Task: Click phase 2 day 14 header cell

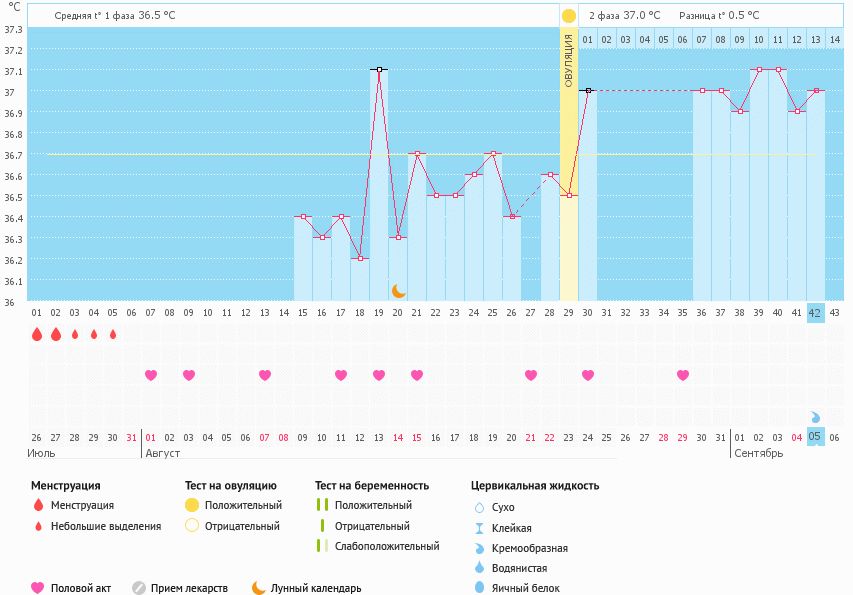Action: 835,40
